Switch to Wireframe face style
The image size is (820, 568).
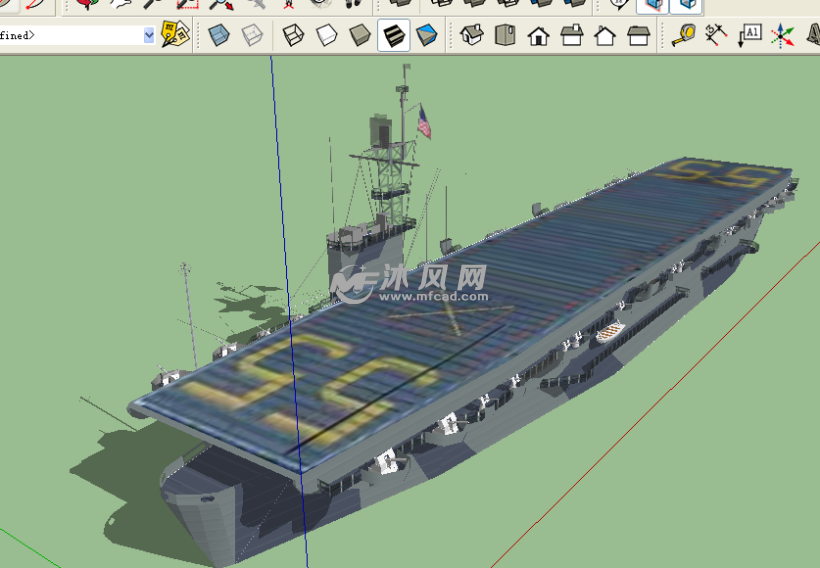click(x=293, y=36)
